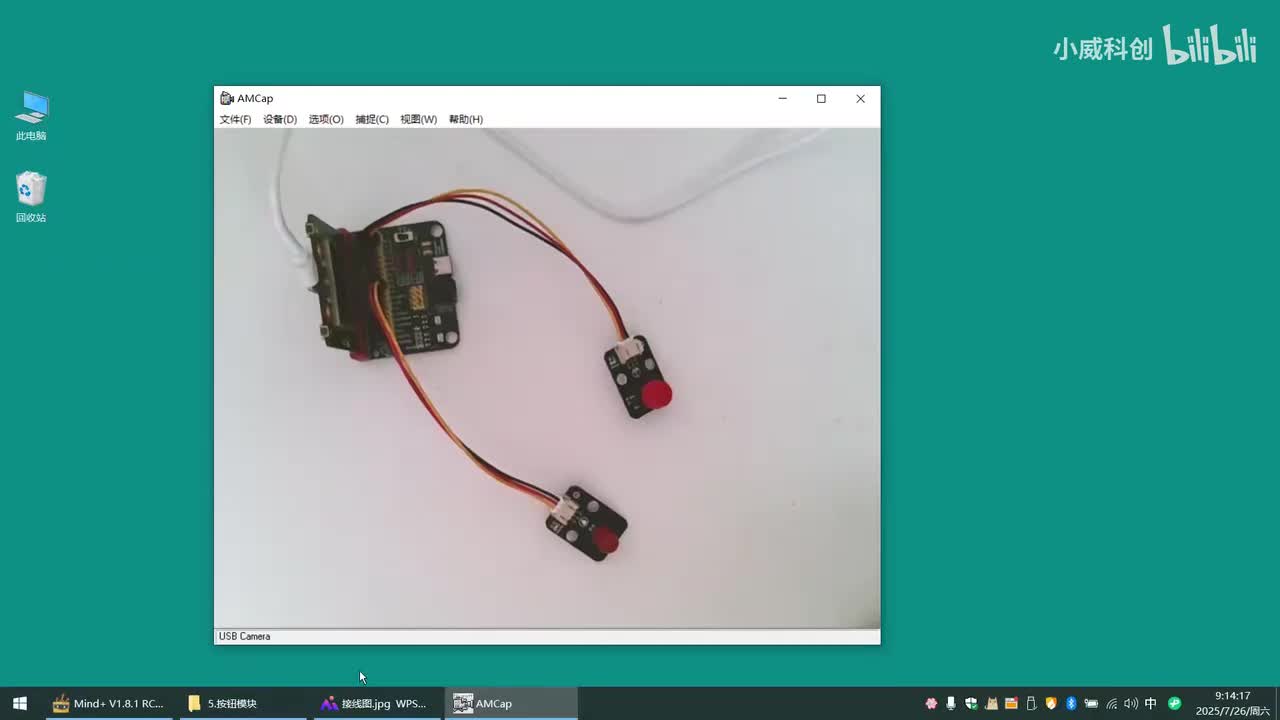
Task: Open the Windows Start menu
Action: (20, 703)
